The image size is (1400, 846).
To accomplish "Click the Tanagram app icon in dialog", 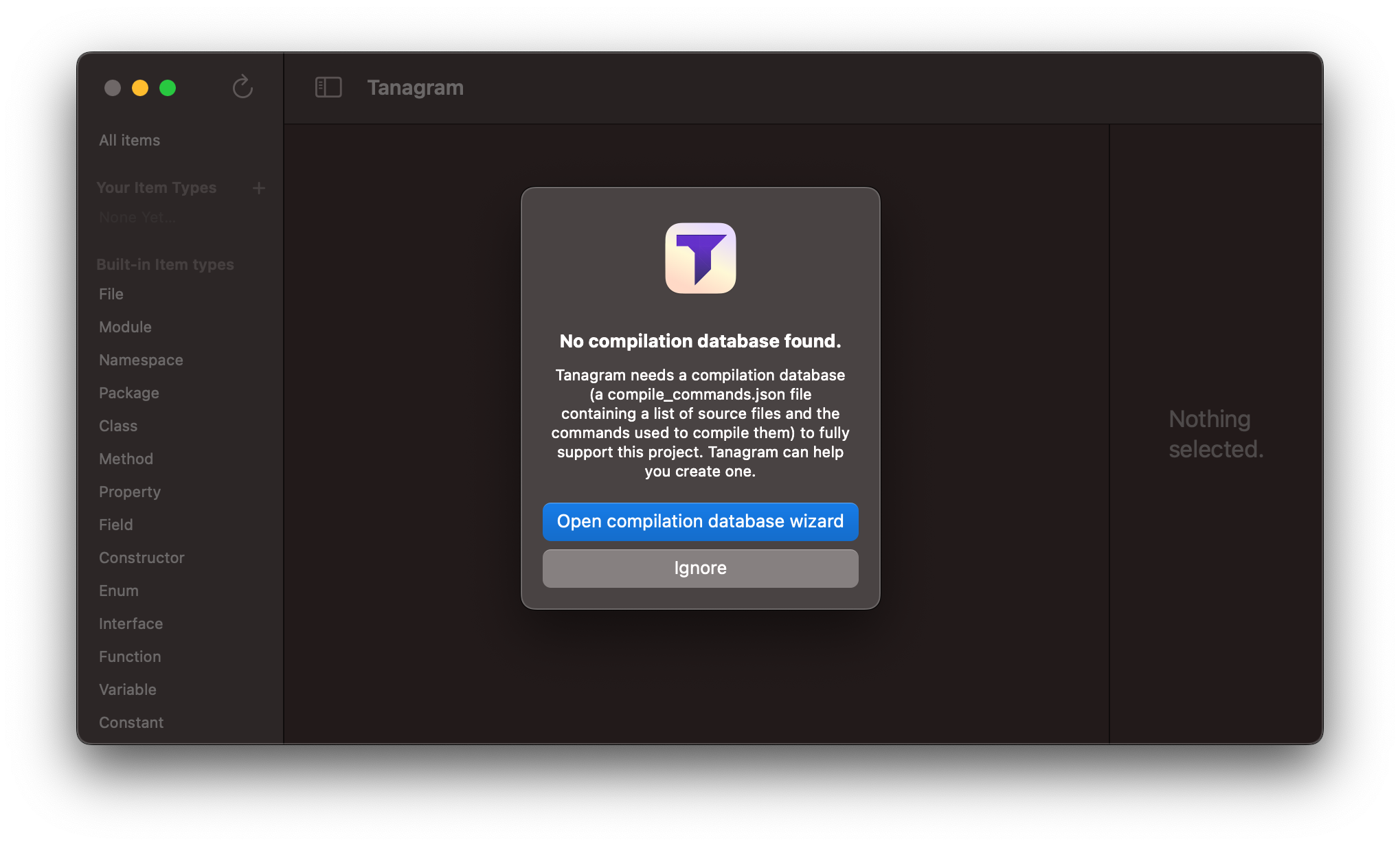I will 700,258.
